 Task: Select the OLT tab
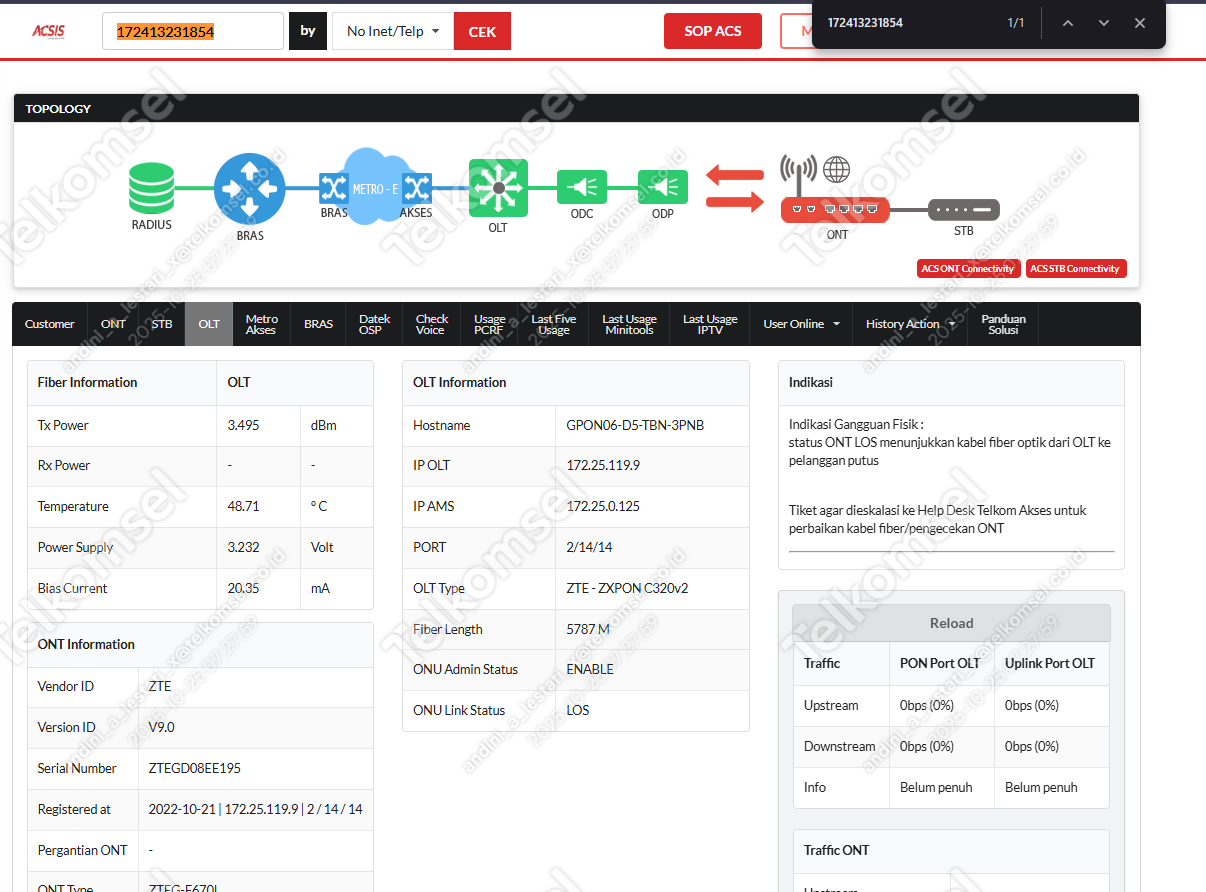209,324
